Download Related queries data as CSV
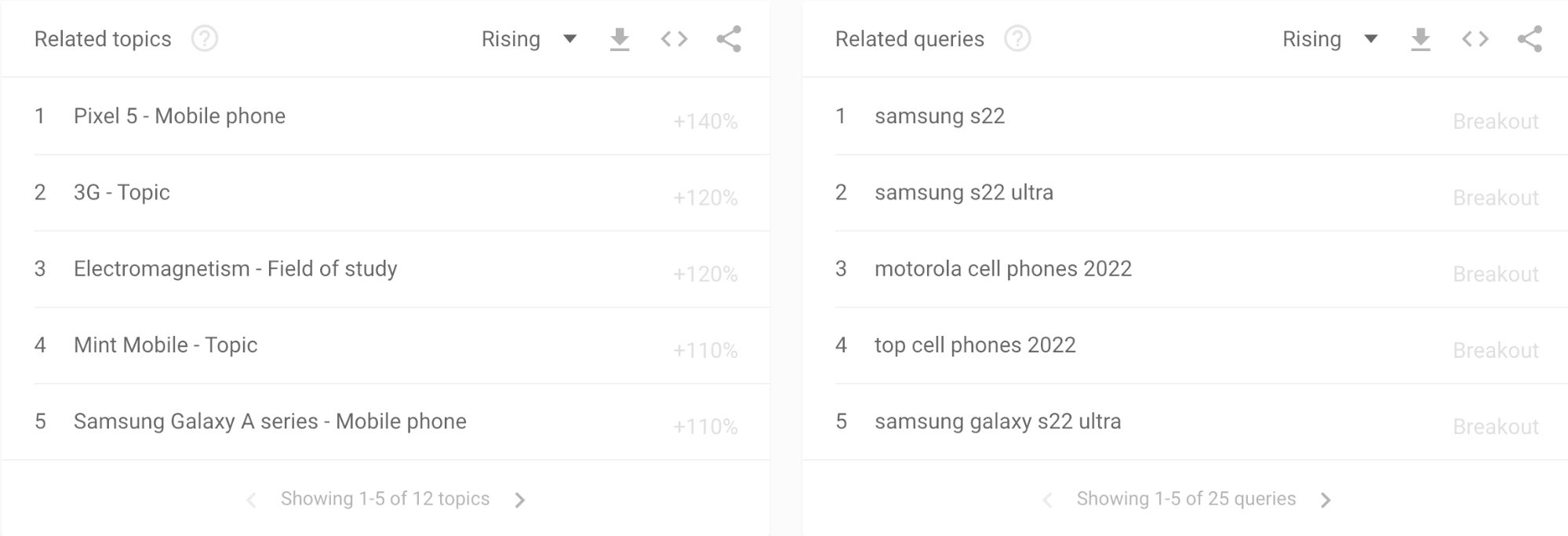The width and height of the screenshot is (1568, 536). (1421, 39)
